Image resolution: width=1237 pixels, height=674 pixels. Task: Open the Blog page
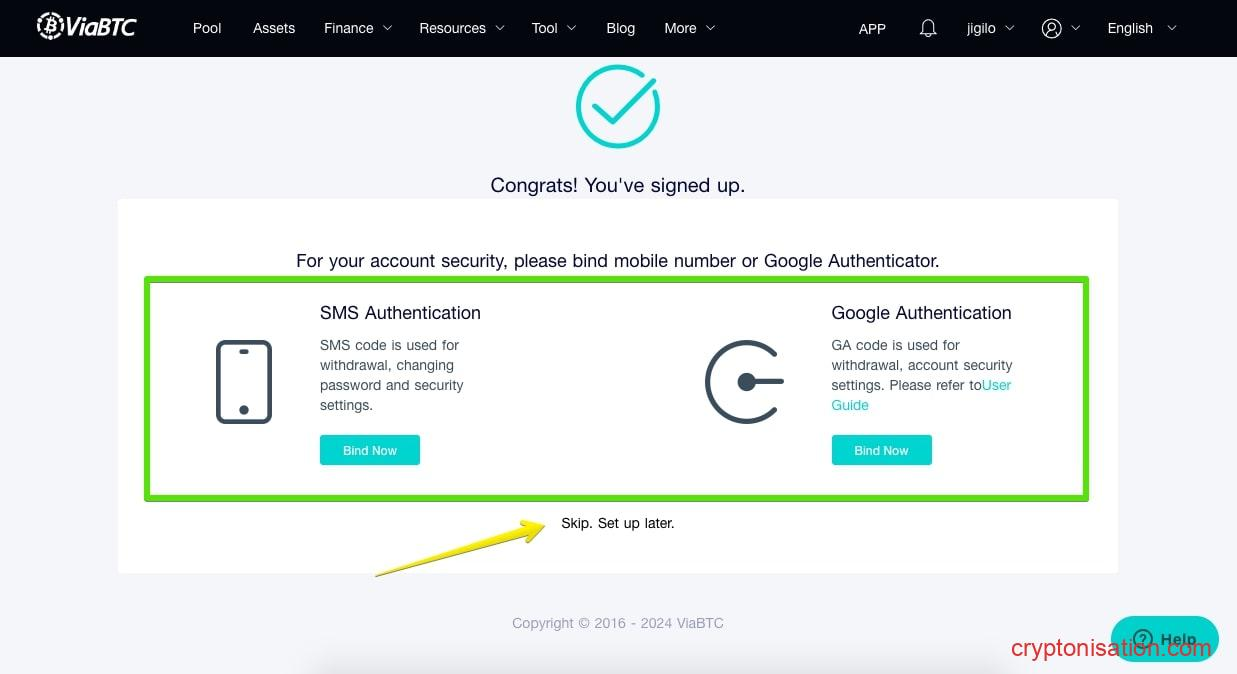tap(621, 28)
